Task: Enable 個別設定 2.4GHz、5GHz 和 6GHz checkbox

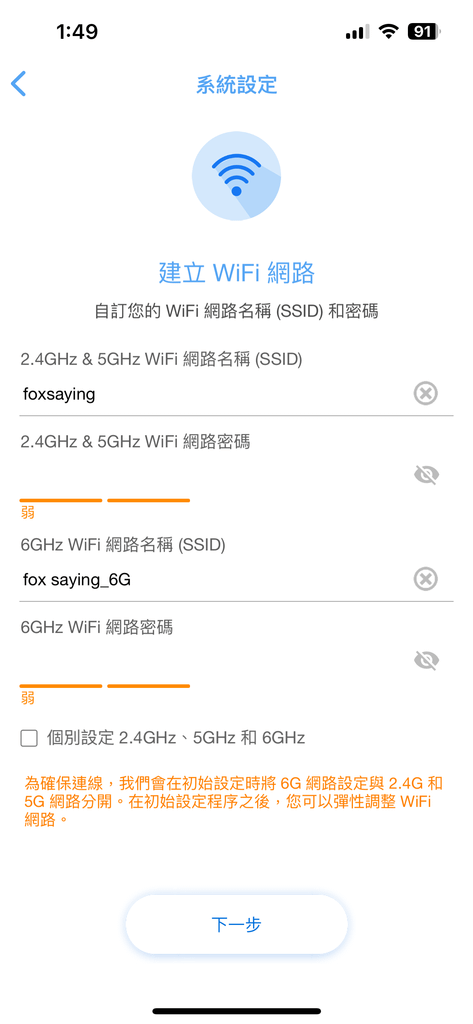Action: click(29, 739)
